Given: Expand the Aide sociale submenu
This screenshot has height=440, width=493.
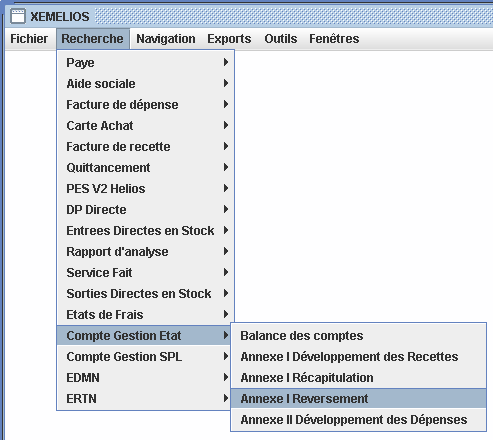Looking at the screenshot, I should pyautogui.click(x=145, y=84).
